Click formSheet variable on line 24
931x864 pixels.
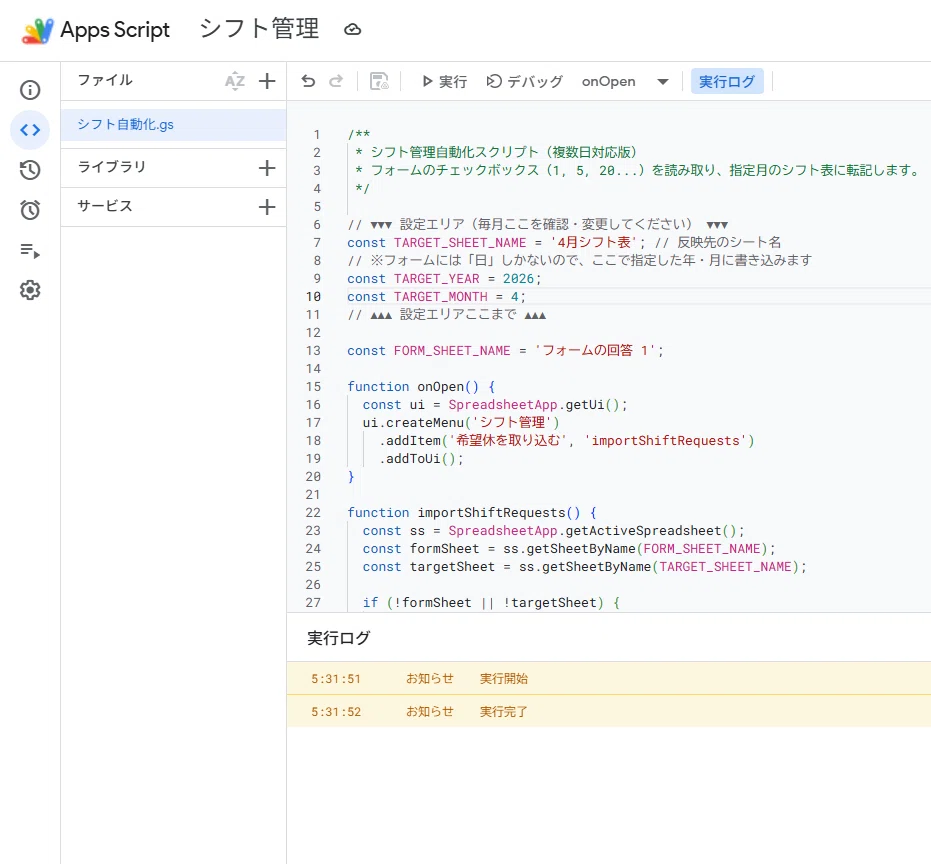(444, 549)
